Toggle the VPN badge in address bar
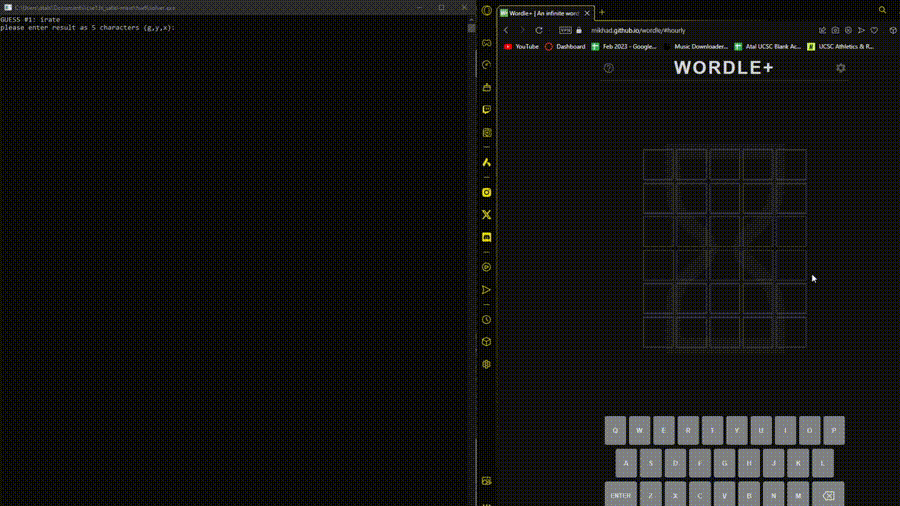 (565, 30)
